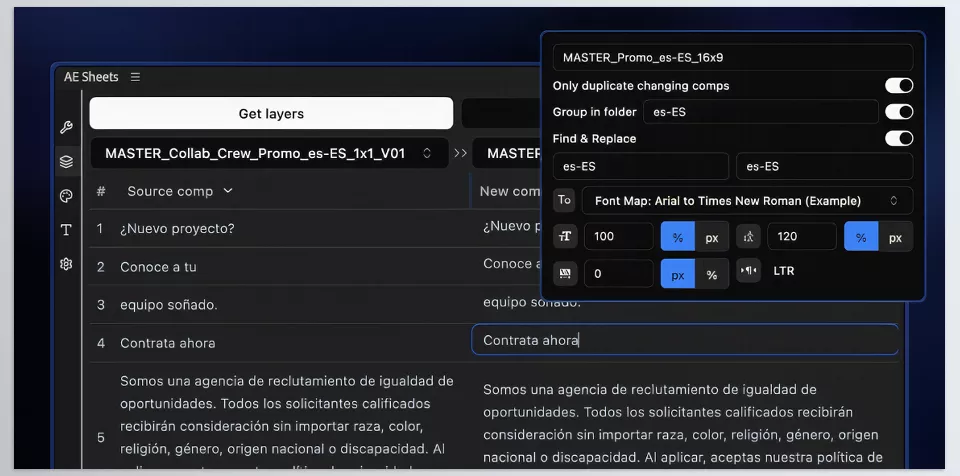This screenshot has width=960, height=476.
Task: Select % unit for leading 120
Action: pyautogui.click(x=861, y=237)
